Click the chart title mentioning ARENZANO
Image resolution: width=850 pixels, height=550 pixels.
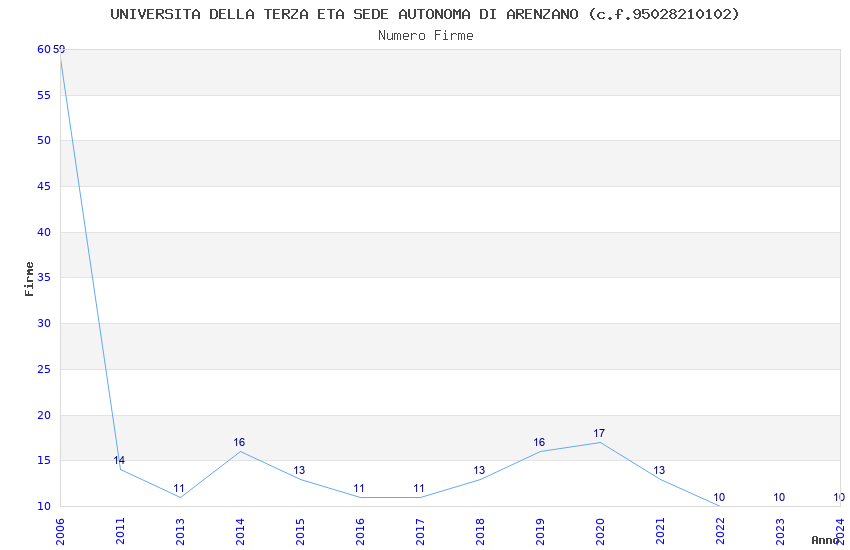coord(425,15)
